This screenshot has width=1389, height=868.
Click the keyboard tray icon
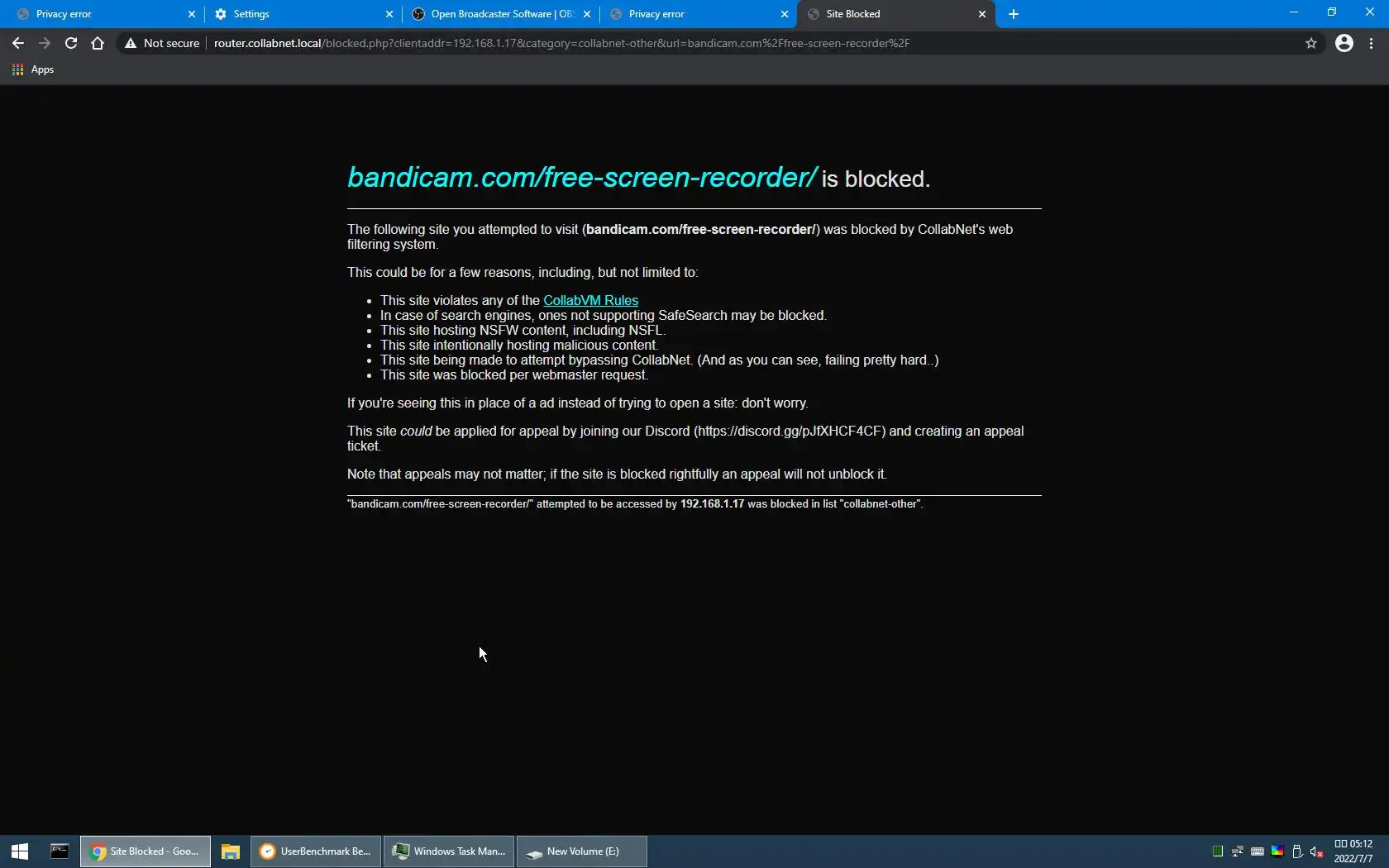[1258, 851]
